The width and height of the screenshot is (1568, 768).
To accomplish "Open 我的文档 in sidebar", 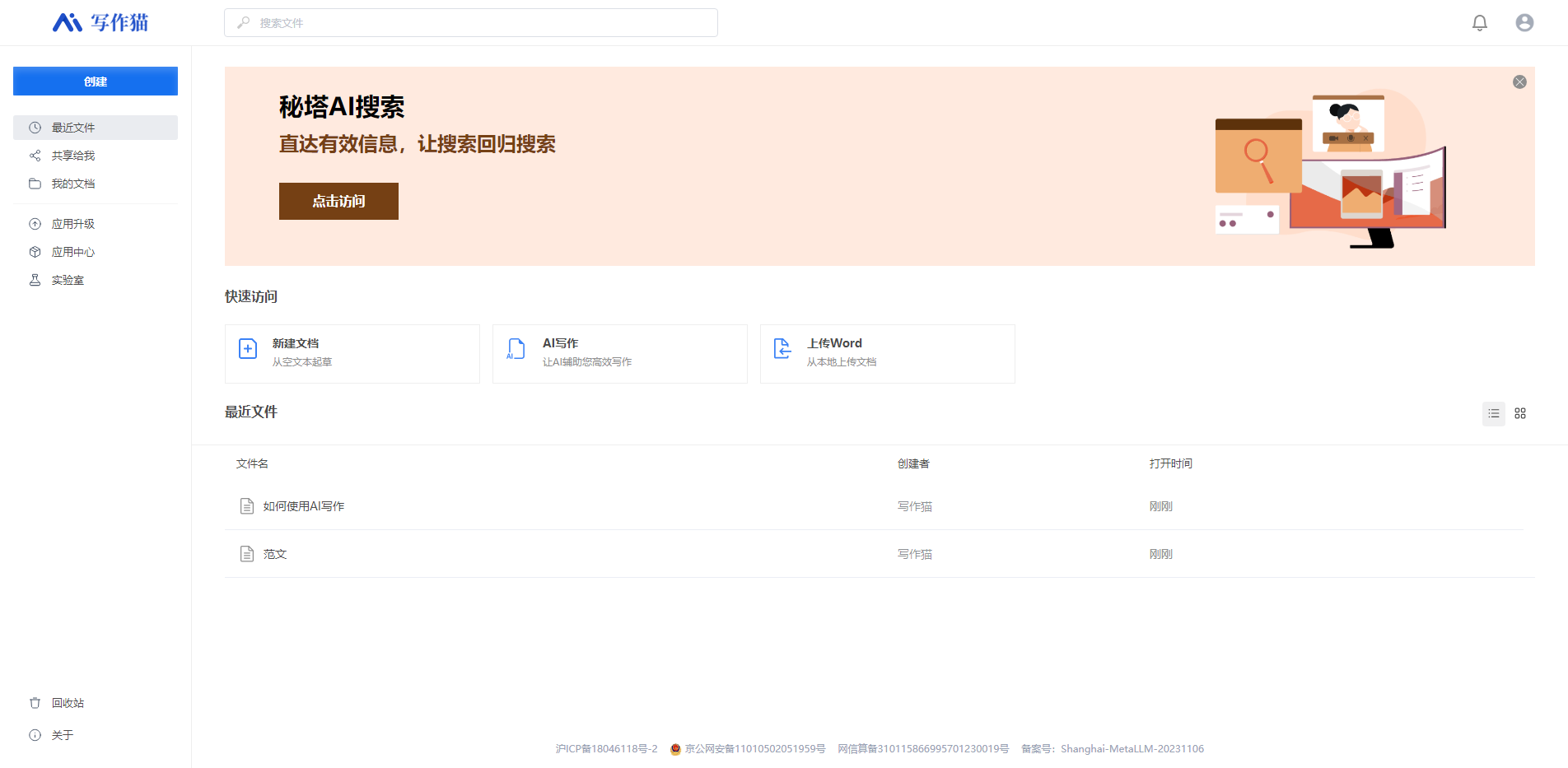I will coord(96,184).
